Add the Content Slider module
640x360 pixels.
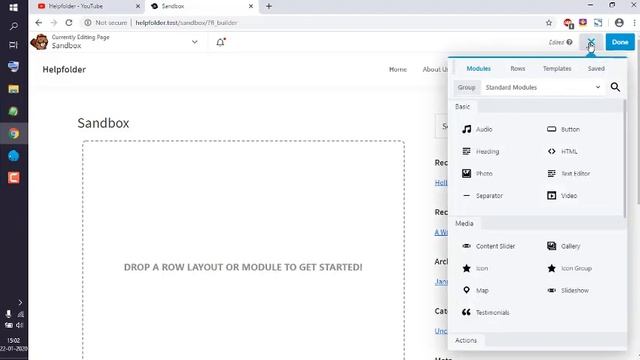click(488, 246)
